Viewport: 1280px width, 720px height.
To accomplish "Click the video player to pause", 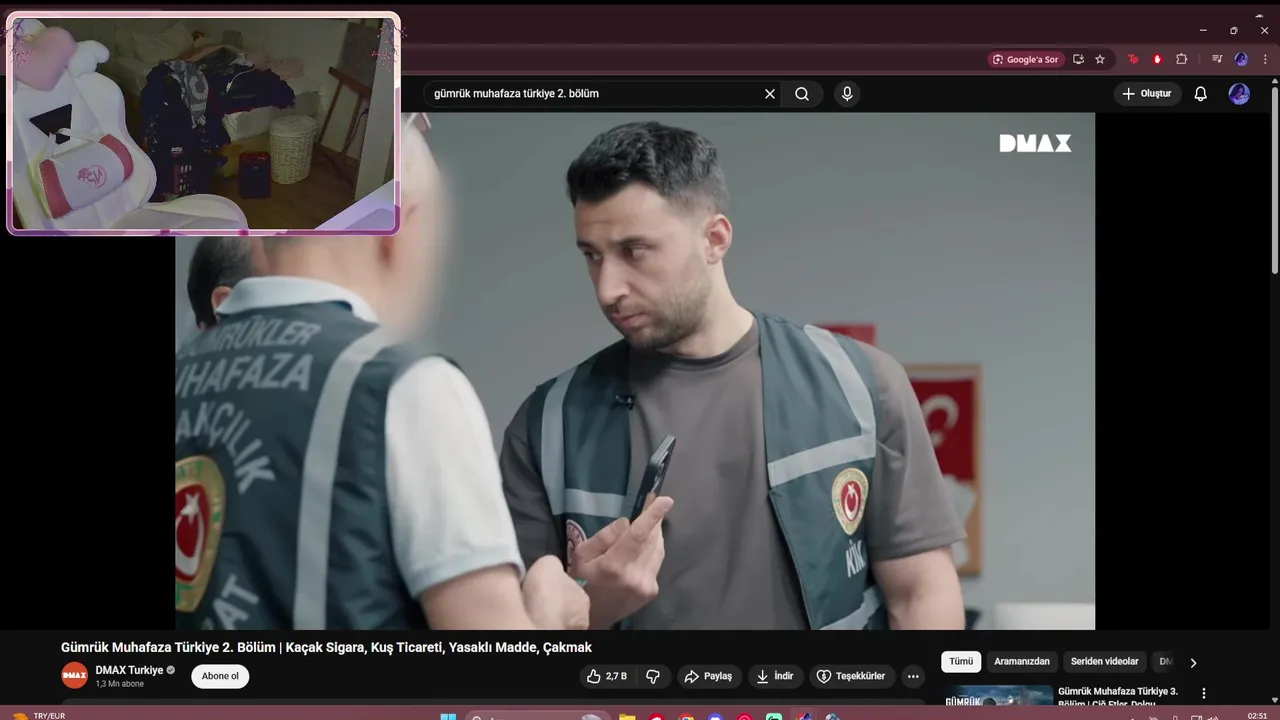I will [x=635, y=371].
